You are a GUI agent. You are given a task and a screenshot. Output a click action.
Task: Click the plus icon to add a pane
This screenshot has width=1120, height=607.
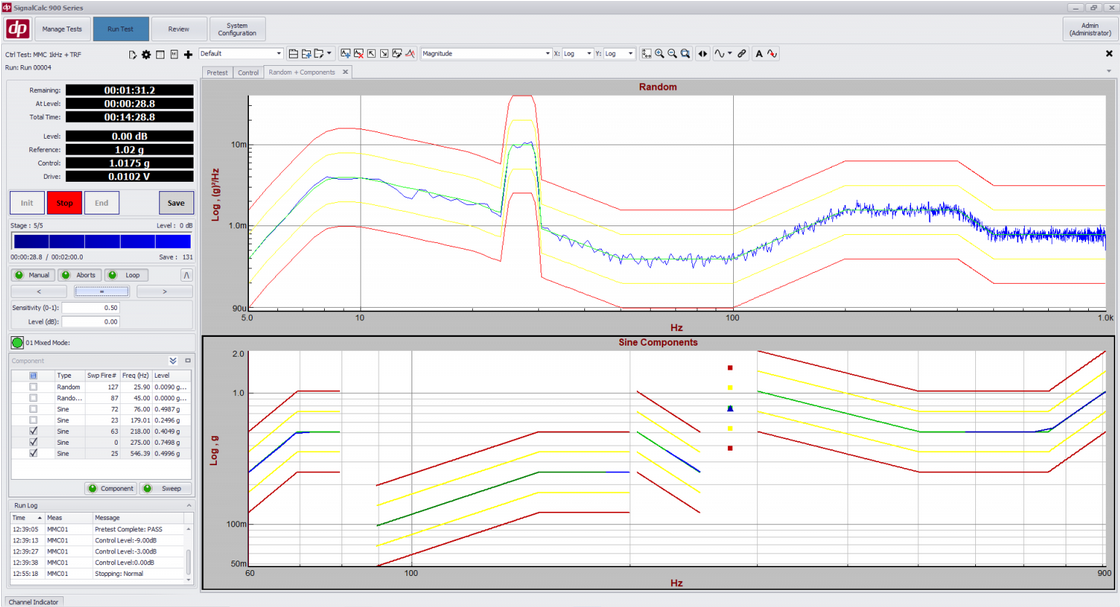[x=188, y=54]
